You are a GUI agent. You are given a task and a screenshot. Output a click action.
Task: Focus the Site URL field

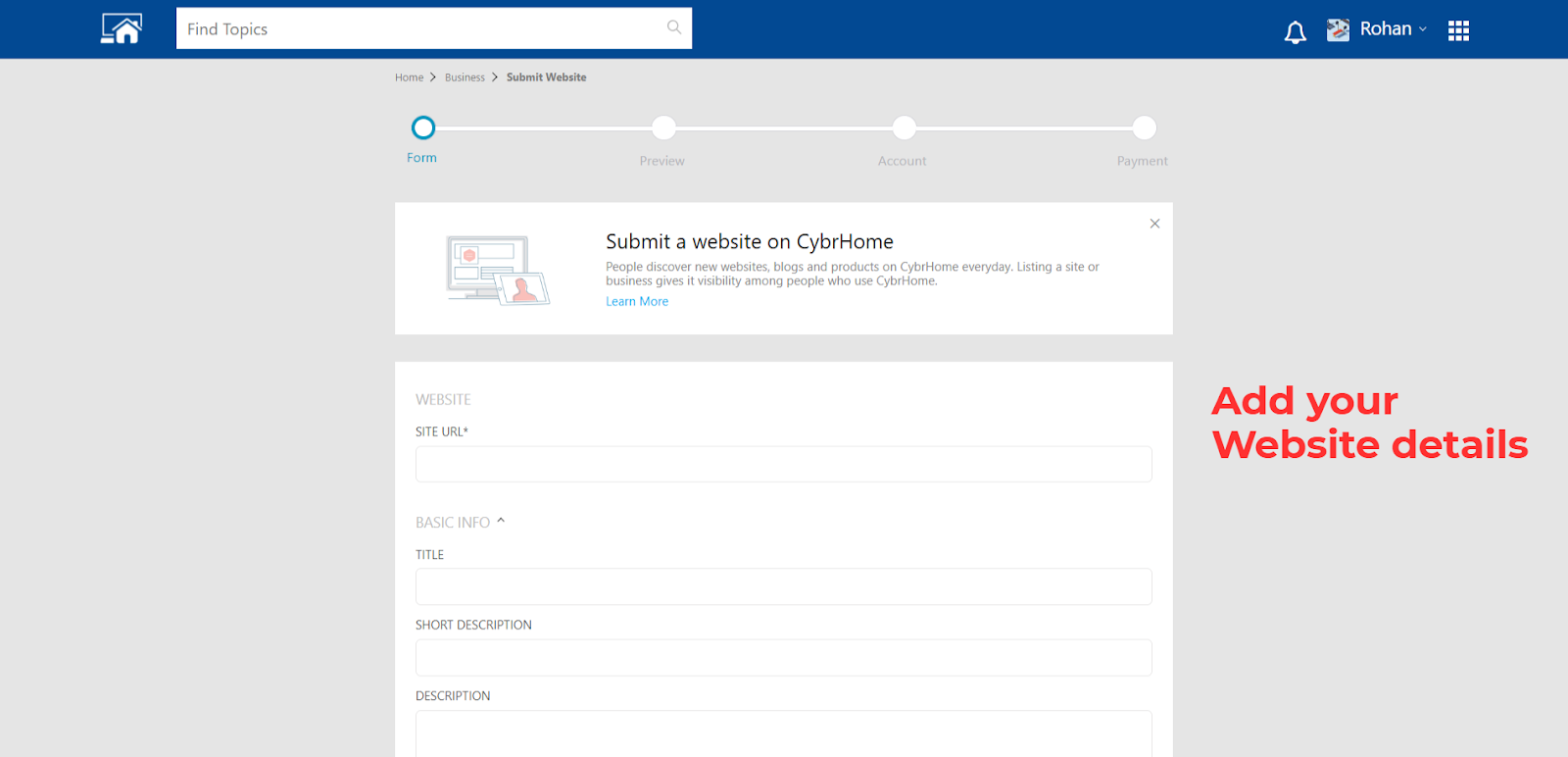(x=784, y=464)
